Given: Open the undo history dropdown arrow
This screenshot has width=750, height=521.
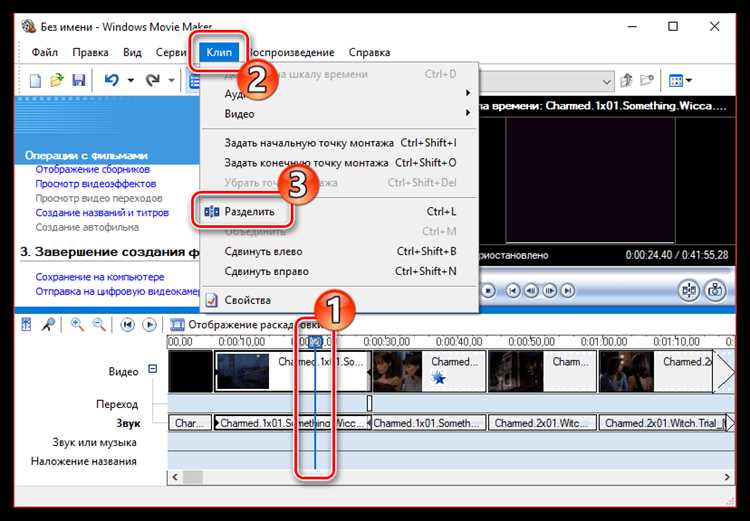Looking at the screenshot, I should pos(131,80).
